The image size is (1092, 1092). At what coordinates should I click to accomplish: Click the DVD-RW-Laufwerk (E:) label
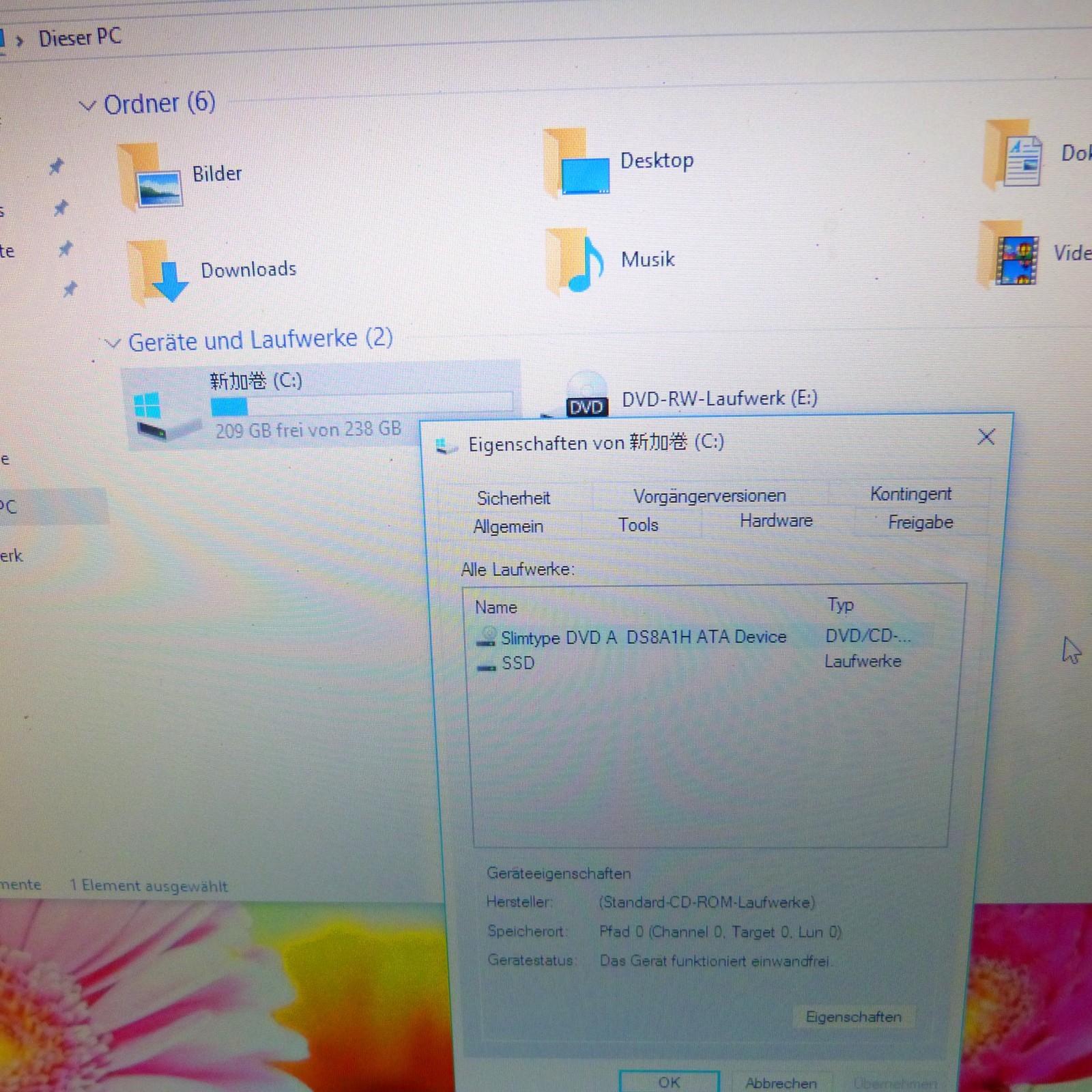tap(719, 398)
